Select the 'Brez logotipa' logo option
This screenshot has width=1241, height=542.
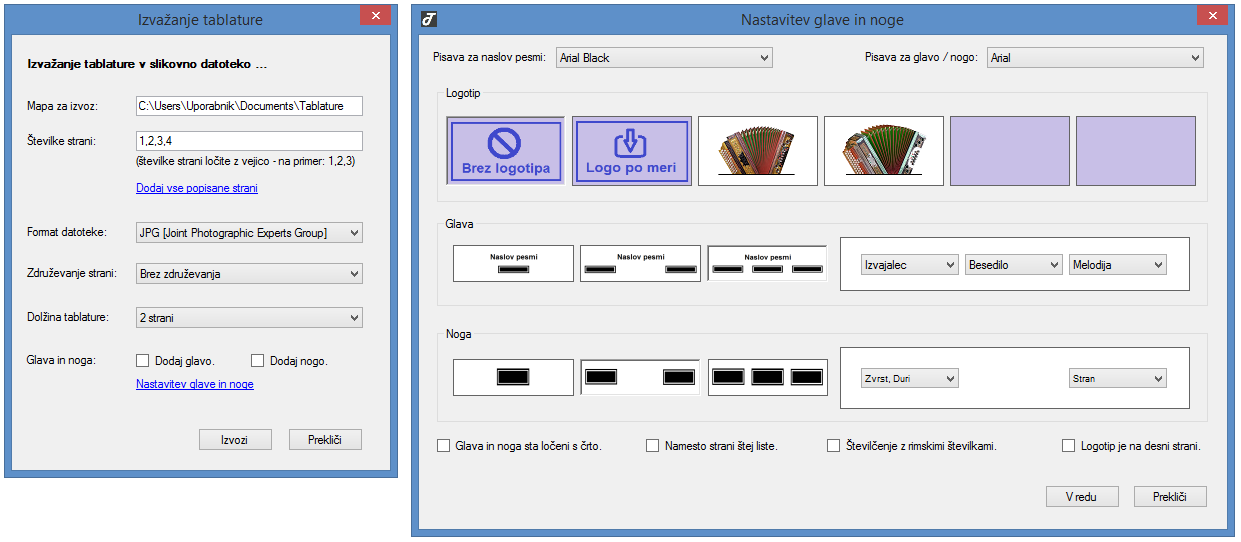click(x=505, y=151)
